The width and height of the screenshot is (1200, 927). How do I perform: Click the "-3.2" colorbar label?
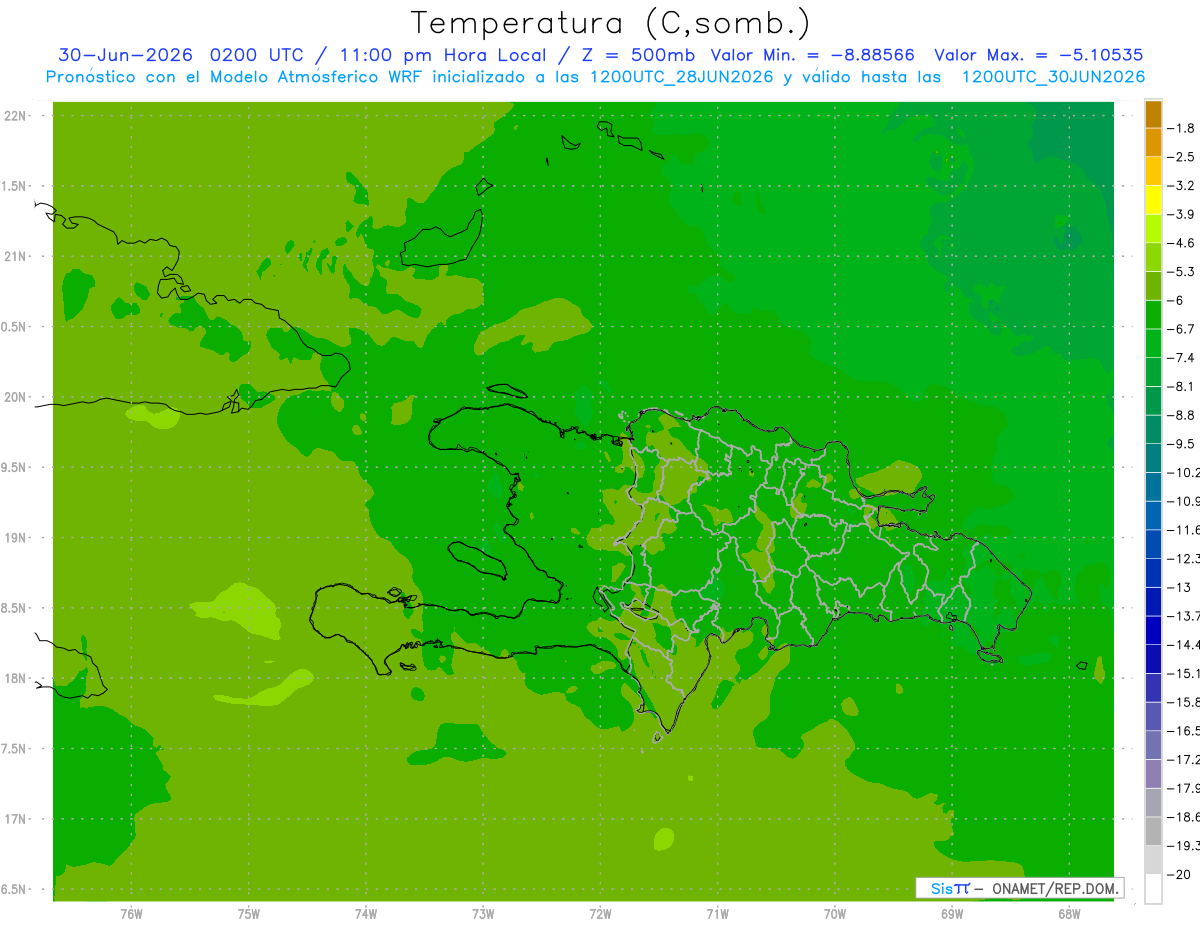[1181, 186]
